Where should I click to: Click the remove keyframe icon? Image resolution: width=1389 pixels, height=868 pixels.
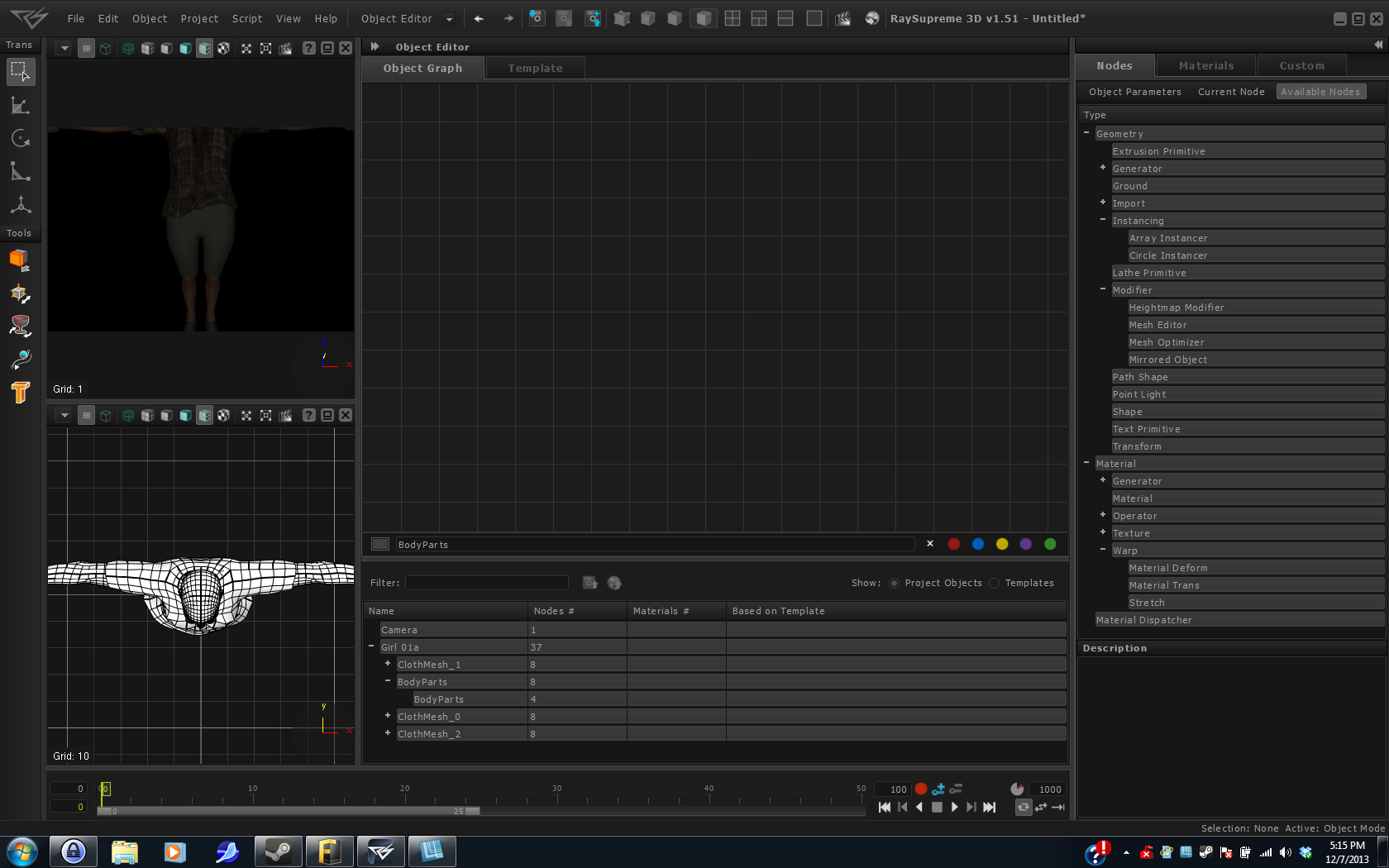[956, 789]
